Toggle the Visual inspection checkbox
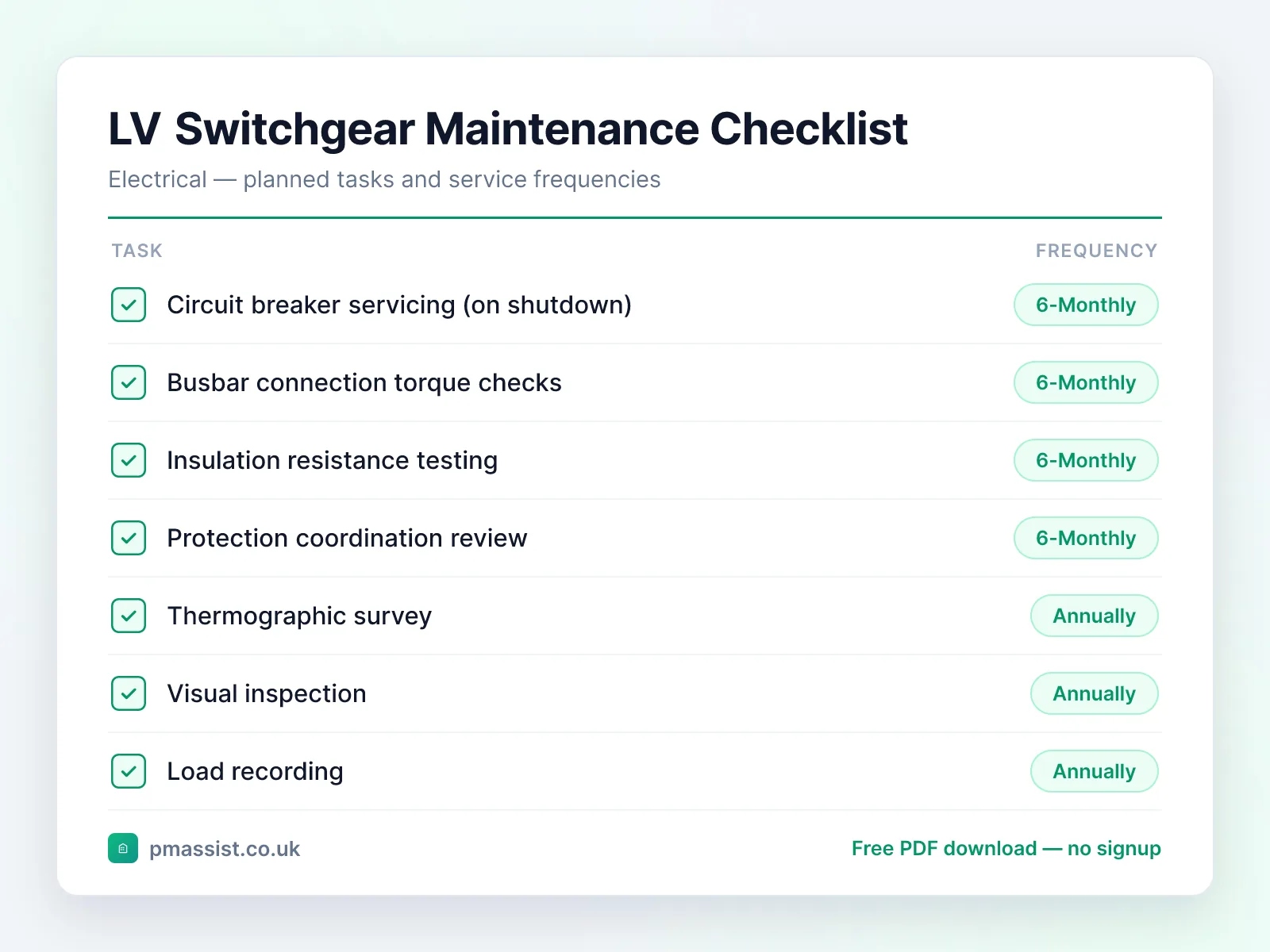The width and height of the screenshot is (1270, 952). point(129,693)
